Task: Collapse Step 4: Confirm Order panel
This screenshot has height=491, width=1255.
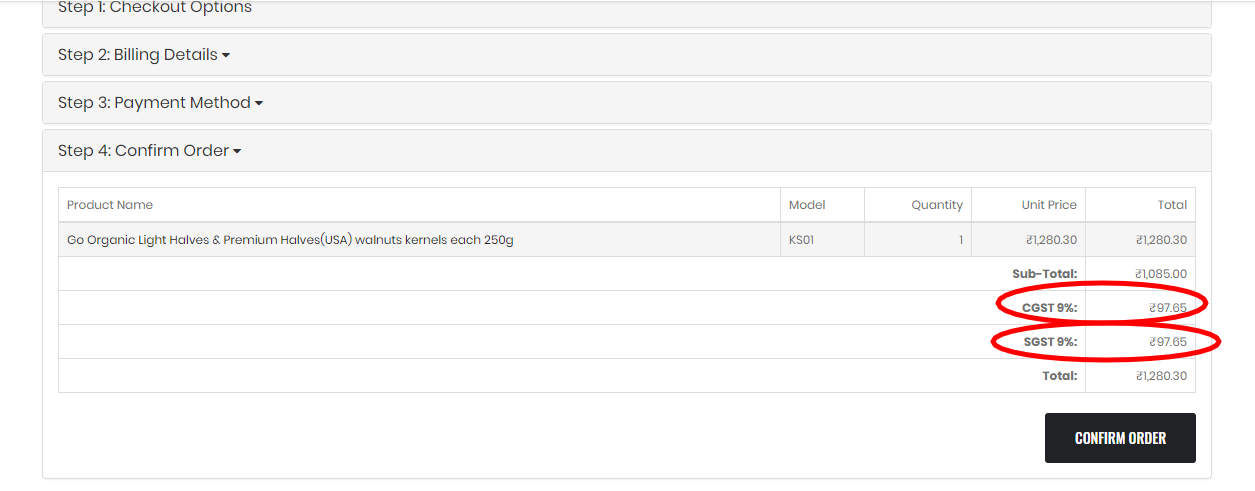Action: coord(150,151)
